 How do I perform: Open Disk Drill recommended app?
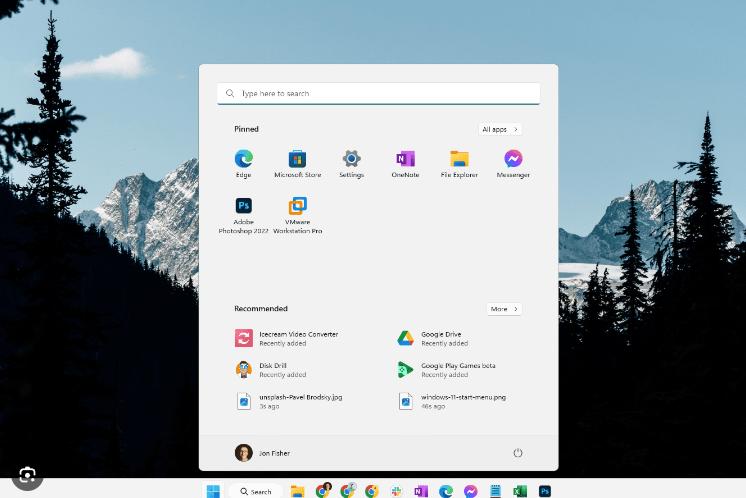271,370
